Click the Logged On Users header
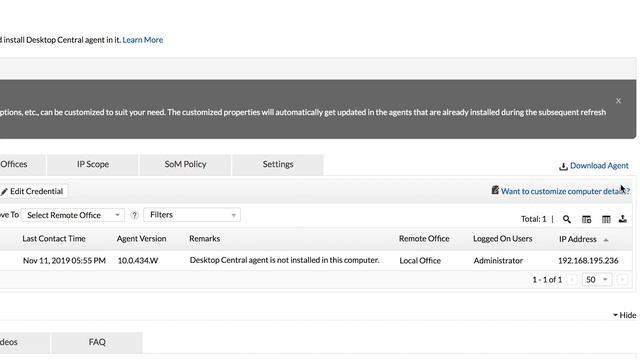The height and width of the screenshot is (360, 640). 502,238
